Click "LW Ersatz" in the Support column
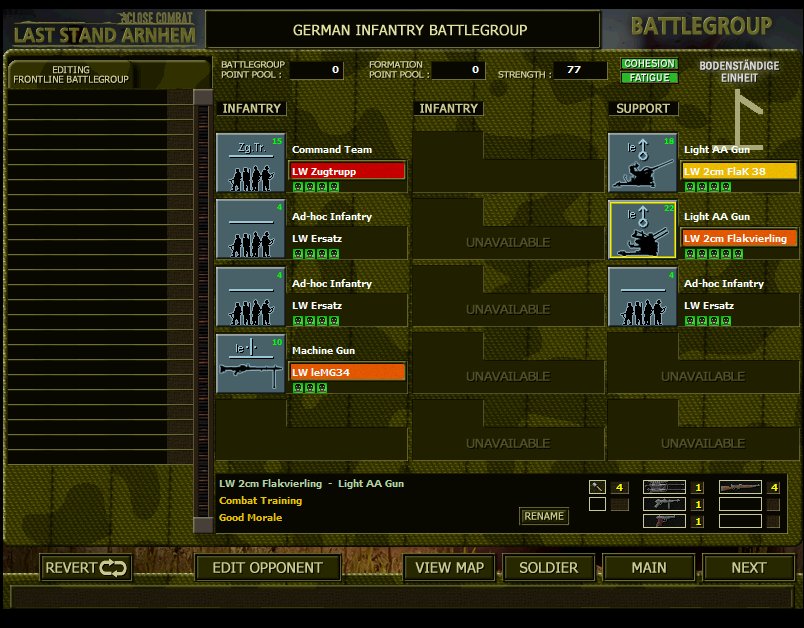Screen dimensions: 804x628 tap(709, 306)
